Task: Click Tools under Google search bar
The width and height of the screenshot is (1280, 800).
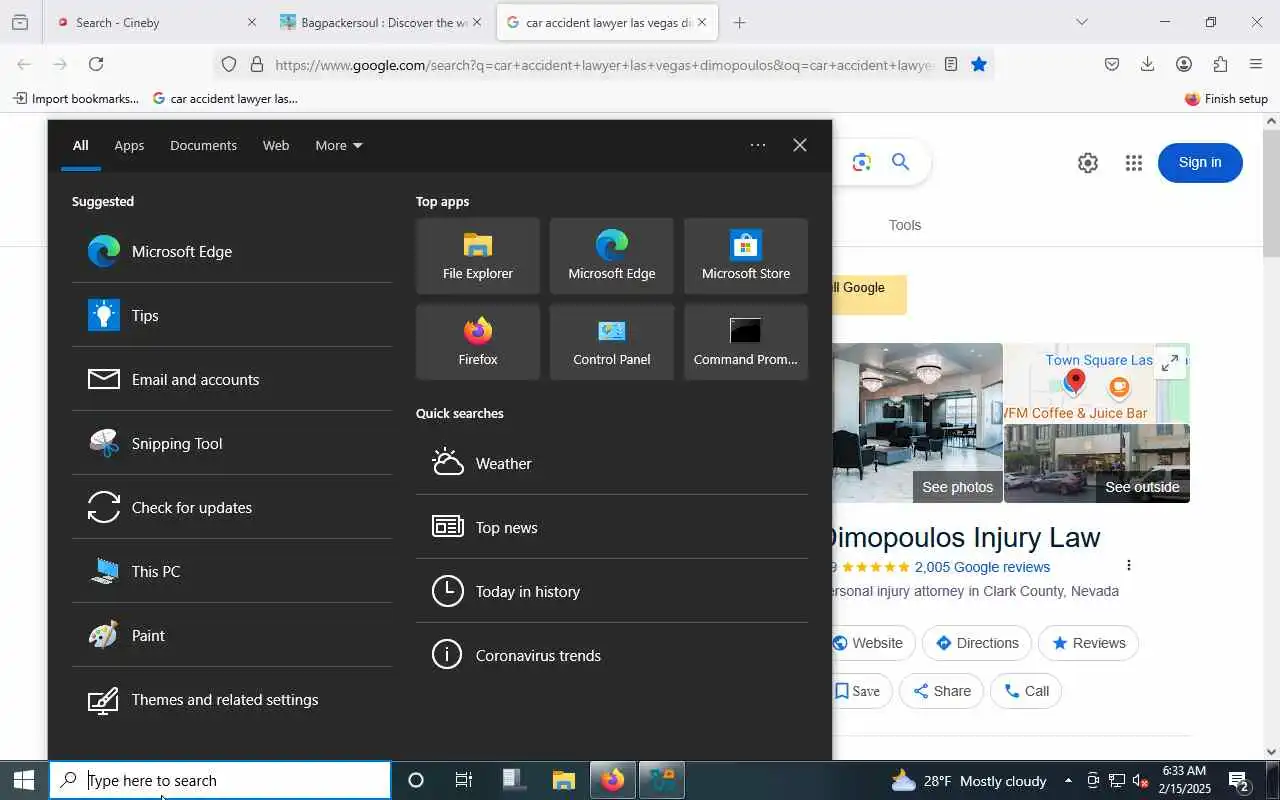Action: pyautogui.click(x=905, y=225)
